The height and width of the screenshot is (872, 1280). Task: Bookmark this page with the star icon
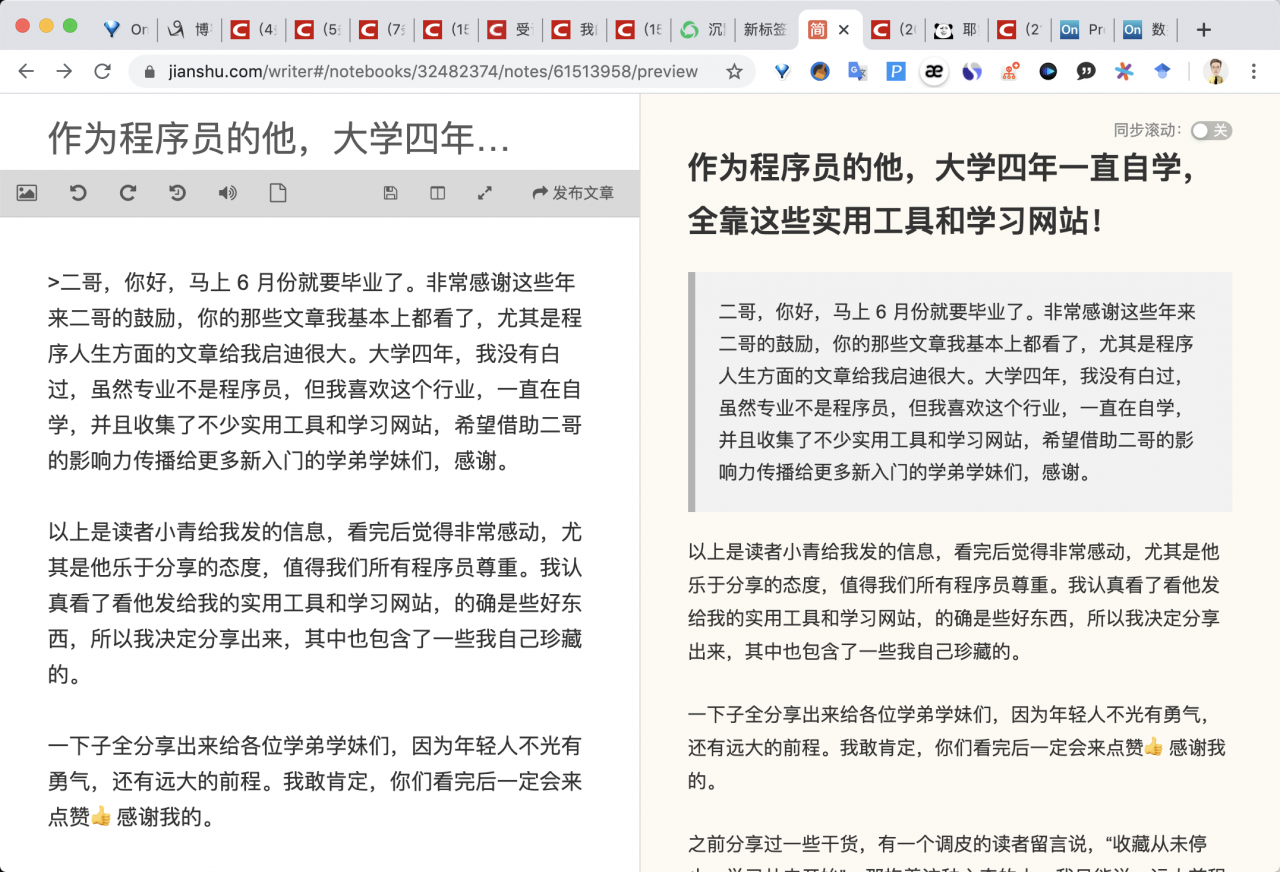[x=734, y=71]
